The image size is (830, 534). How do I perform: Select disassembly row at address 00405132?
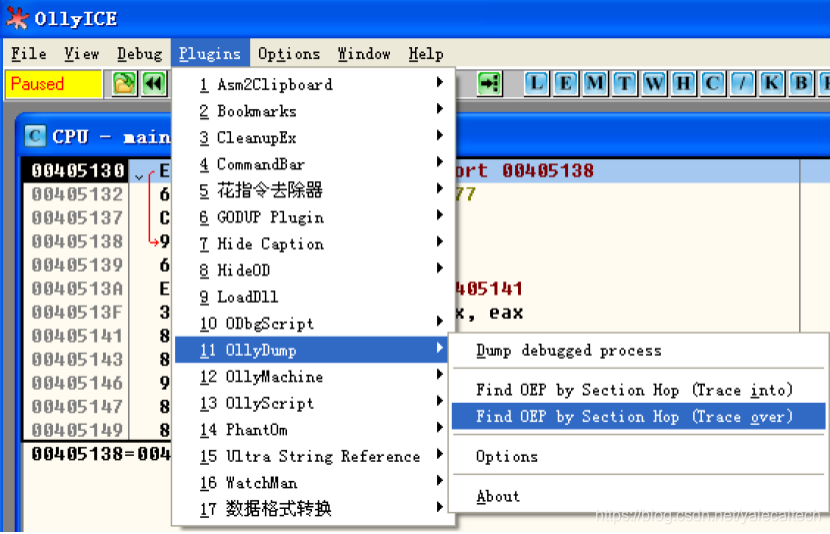click(x=78, y=194)
